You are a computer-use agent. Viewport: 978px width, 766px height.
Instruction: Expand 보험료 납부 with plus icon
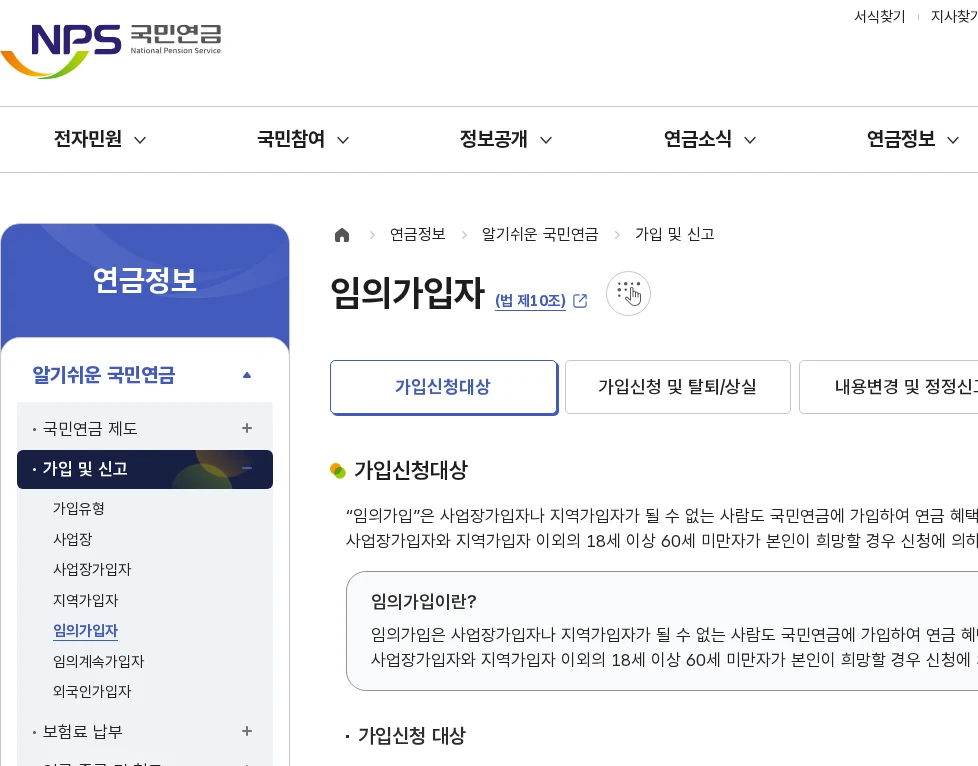click(x=247, y=731)
